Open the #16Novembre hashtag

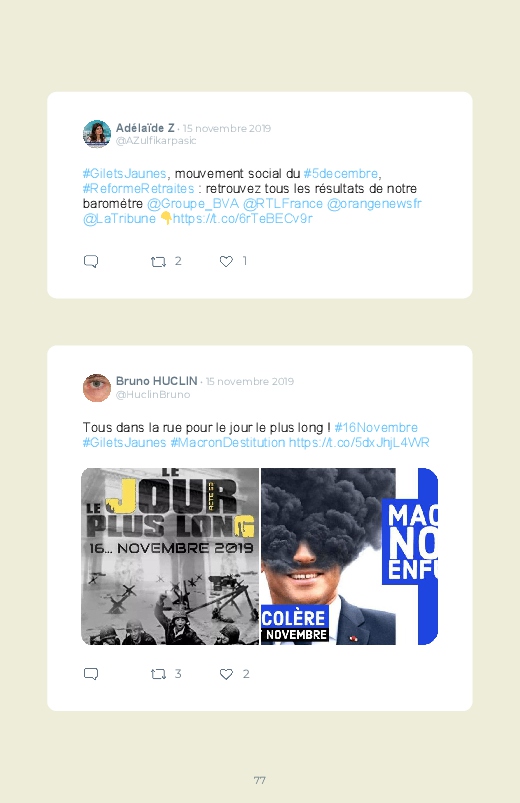tap(376, 428)
